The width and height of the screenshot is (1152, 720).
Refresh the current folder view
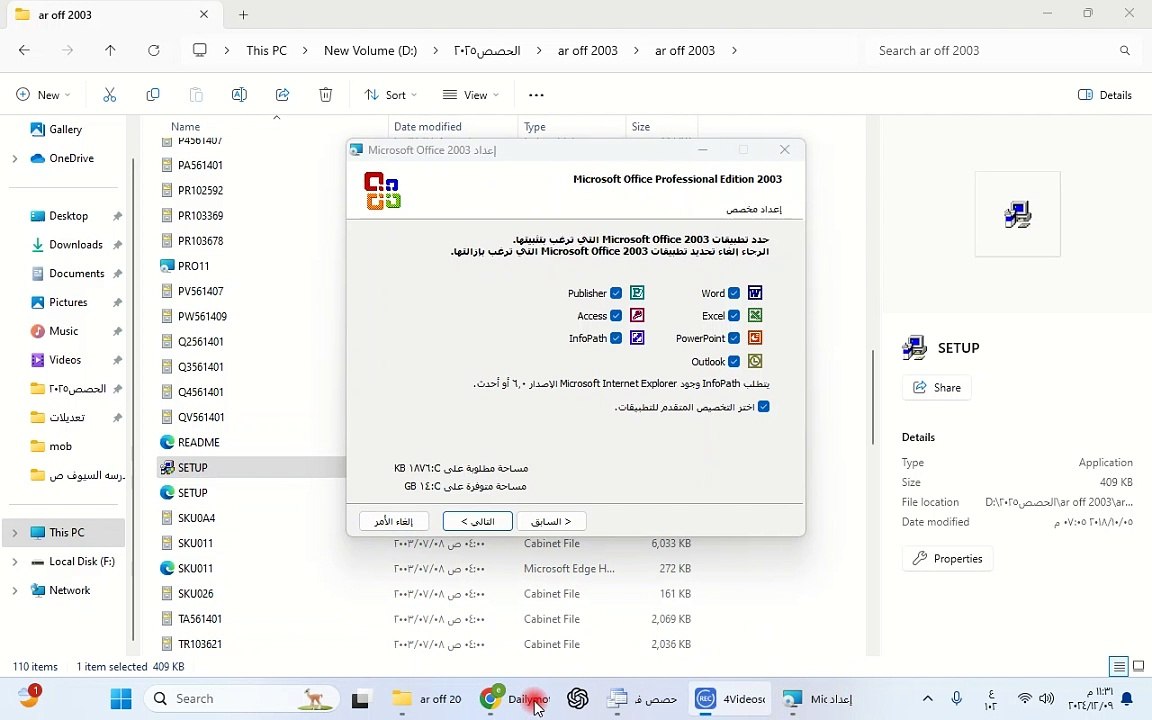tap(154, 51)
